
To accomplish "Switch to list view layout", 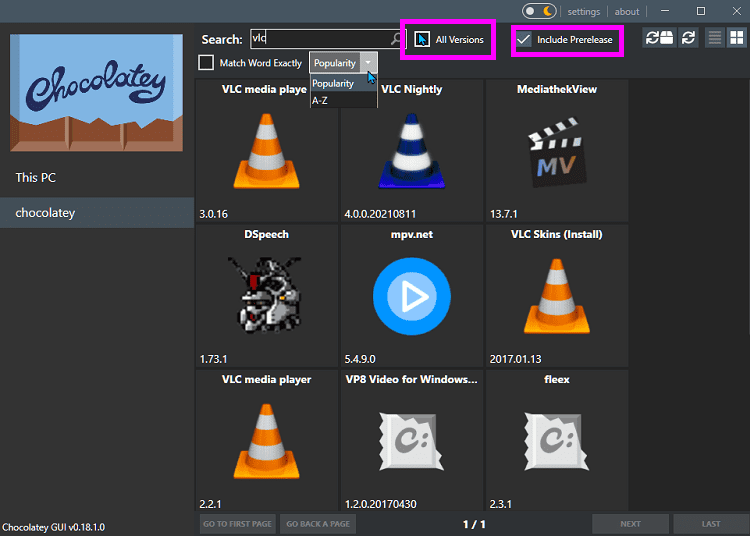I will (715, 38).
